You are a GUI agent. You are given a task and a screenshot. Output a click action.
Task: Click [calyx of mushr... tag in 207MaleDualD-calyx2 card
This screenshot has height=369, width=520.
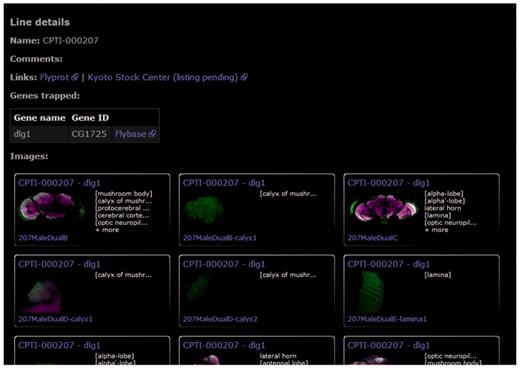[288, 275]
